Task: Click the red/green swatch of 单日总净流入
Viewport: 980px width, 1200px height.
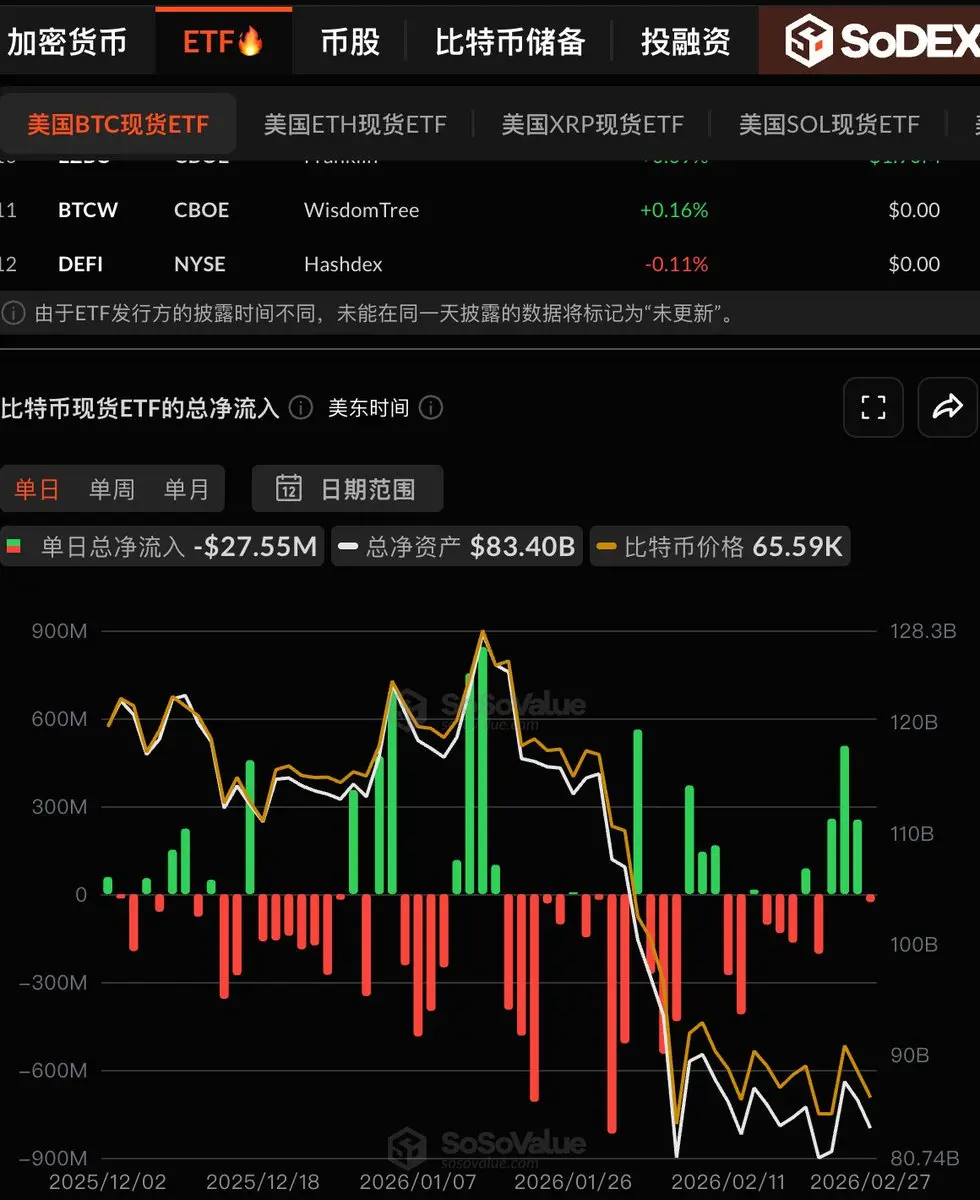Action: click(14, 547)
